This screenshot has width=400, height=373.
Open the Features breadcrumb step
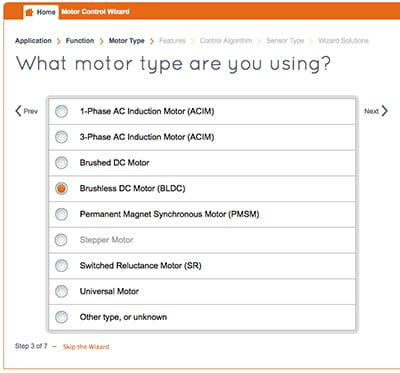(172, 41)
